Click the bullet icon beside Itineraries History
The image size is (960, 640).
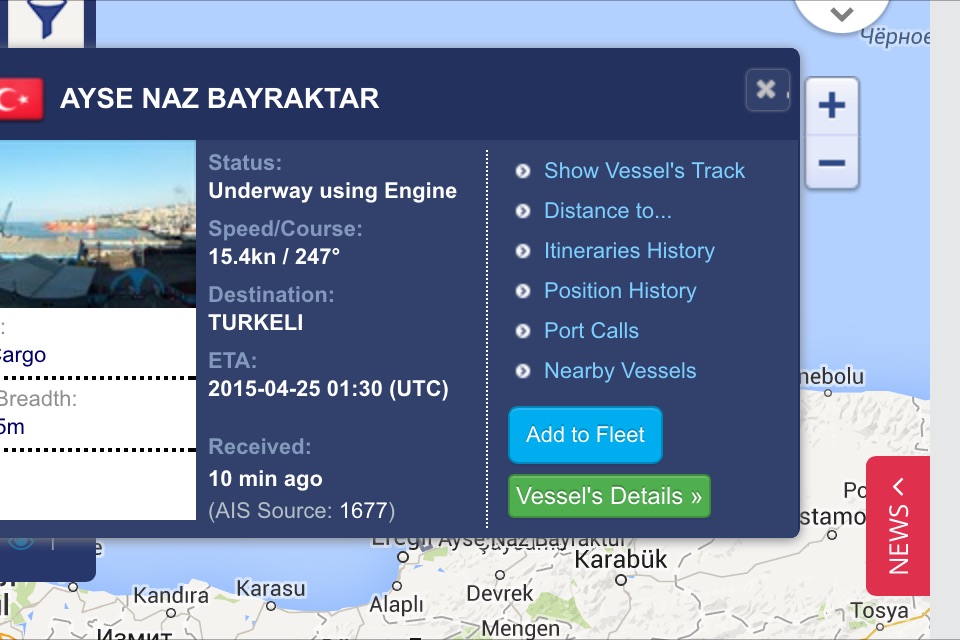pyautogui.click(x=523, y=251)
